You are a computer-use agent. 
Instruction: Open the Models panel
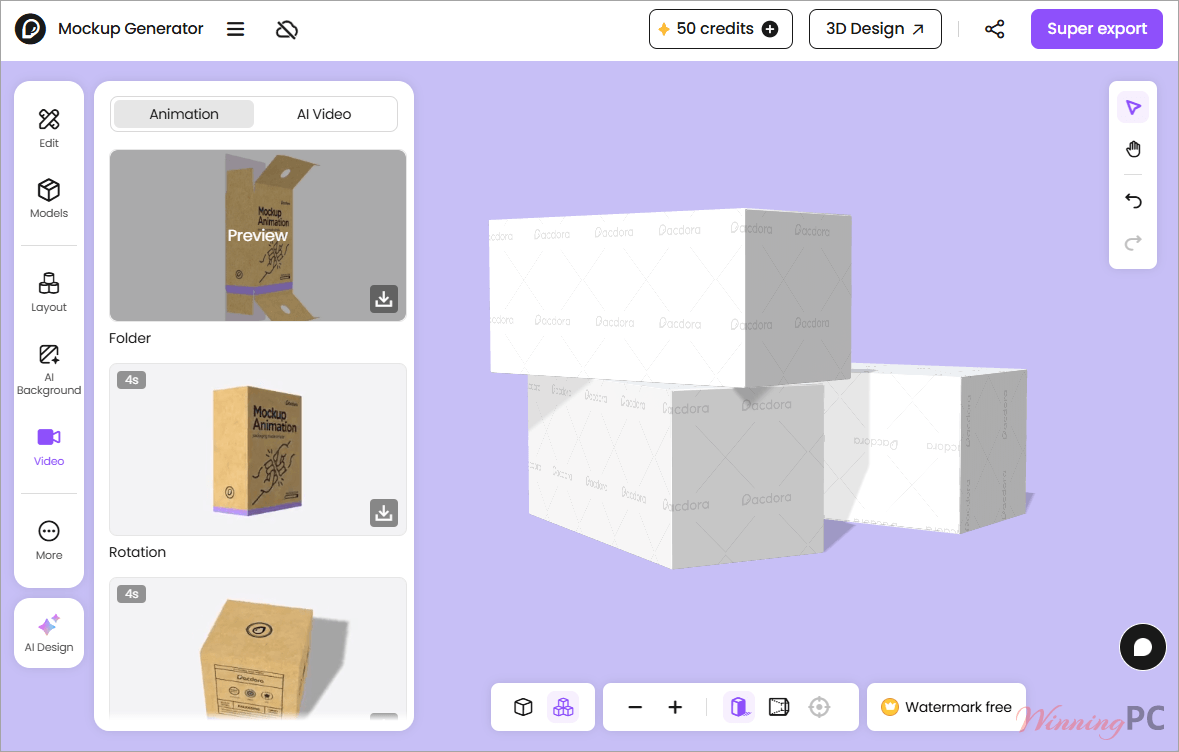point(49,199)
